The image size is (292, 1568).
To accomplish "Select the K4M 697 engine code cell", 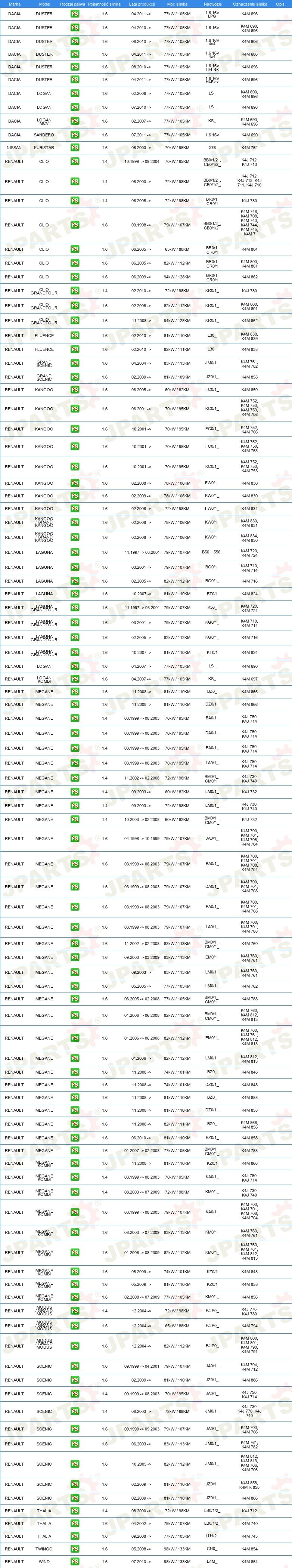I will point(249,679).
